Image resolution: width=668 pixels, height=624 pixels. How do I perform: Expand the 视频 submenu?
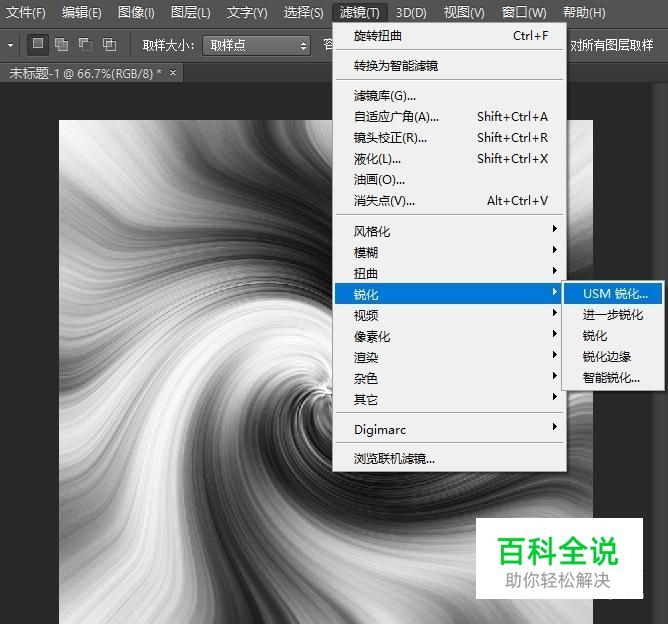tap(449, 315)
